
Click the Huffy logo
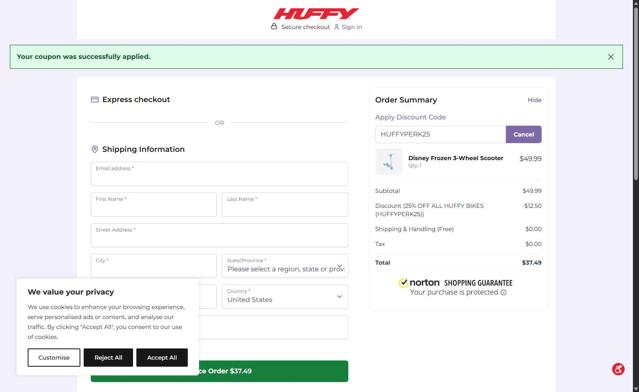[x=316, y=13]
